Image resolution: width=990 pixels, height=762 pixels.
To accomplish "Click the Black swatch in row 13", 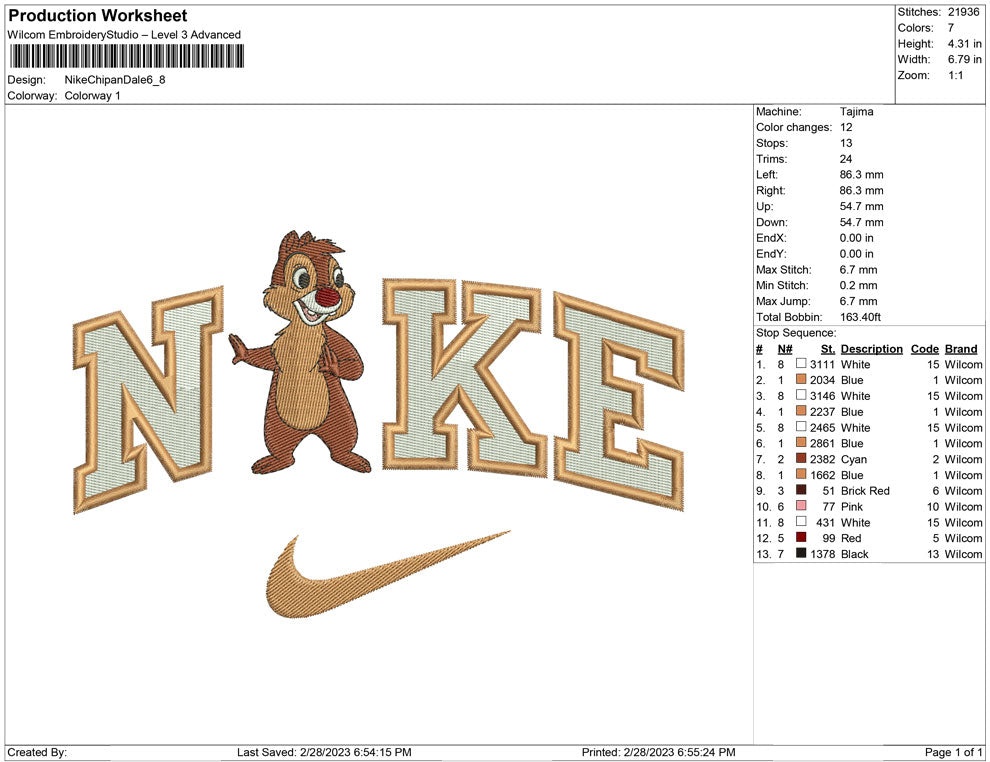I will point(801,553).
